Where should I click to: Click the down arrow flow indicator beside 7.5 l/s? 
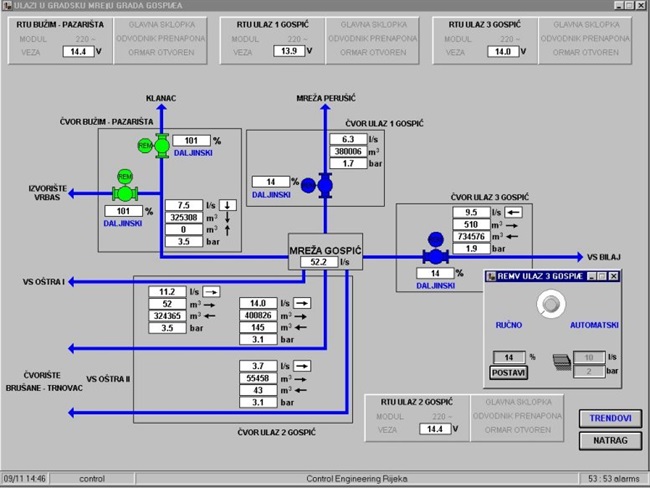pyautogui.click(x=228, y=205)
